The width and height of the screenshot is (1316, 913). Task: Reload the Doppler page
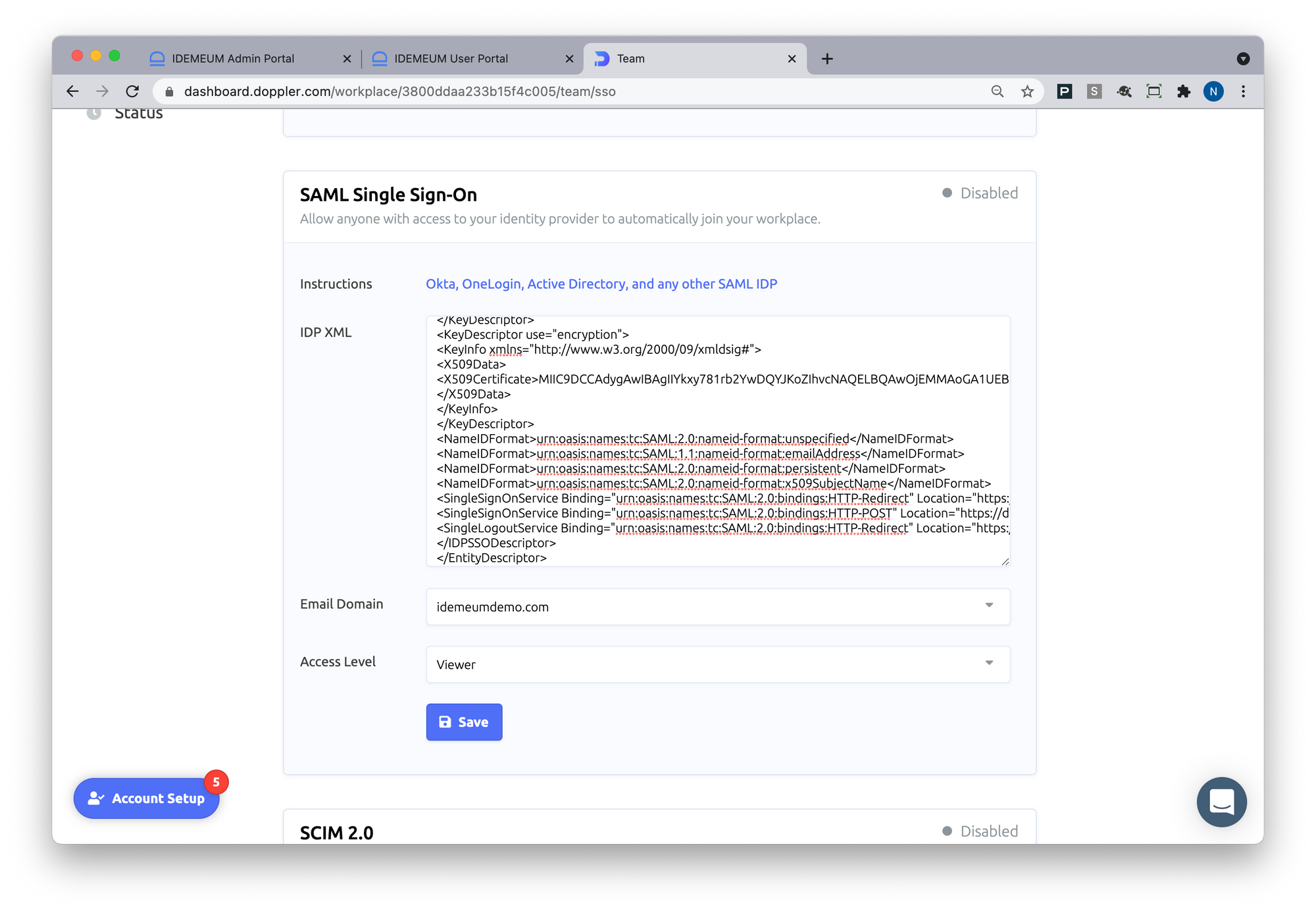pyautogui.click(x=132, y=91)
